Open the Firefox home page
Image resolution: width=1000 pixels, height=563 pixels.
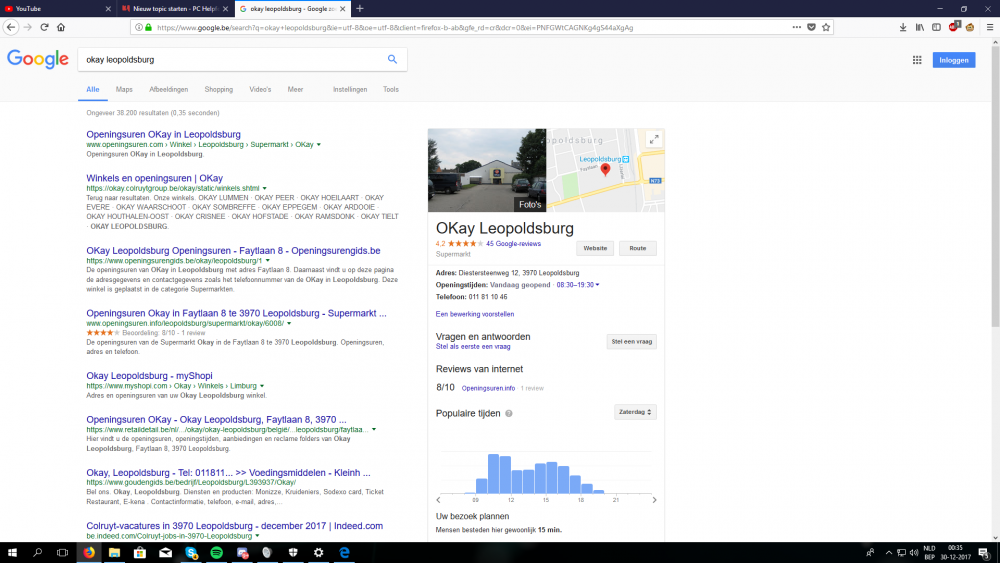pyautogui.click(x=61, y=27)
